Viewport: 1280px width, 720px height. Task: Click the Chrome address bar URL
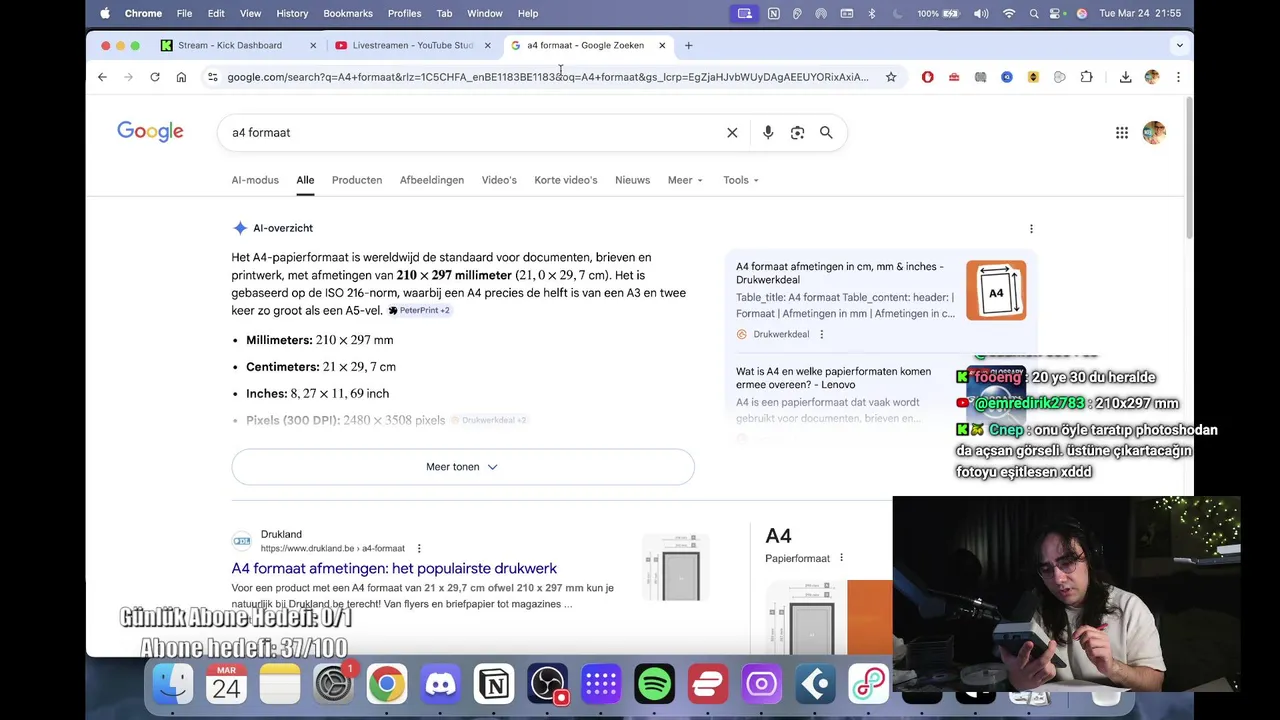pyautogui.click(x=547, y=77)
